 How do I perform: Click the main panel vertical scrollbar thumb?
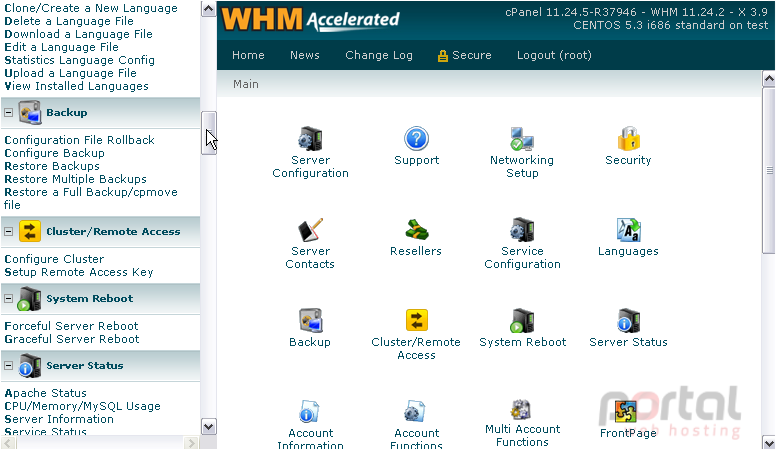click(x=769, y=171)
